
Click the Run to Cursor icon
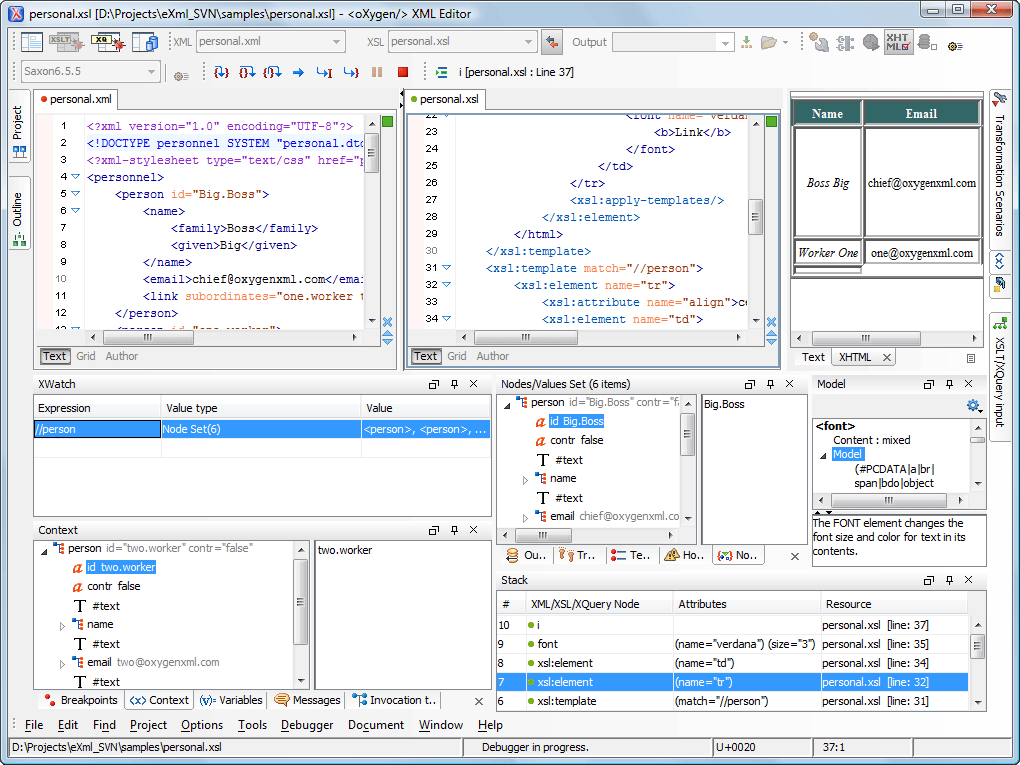pyautogui.click(x=324, y=72)
